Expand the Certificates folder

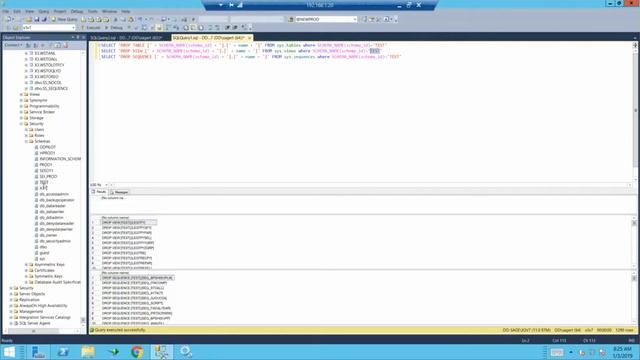[x=27, y=271]
